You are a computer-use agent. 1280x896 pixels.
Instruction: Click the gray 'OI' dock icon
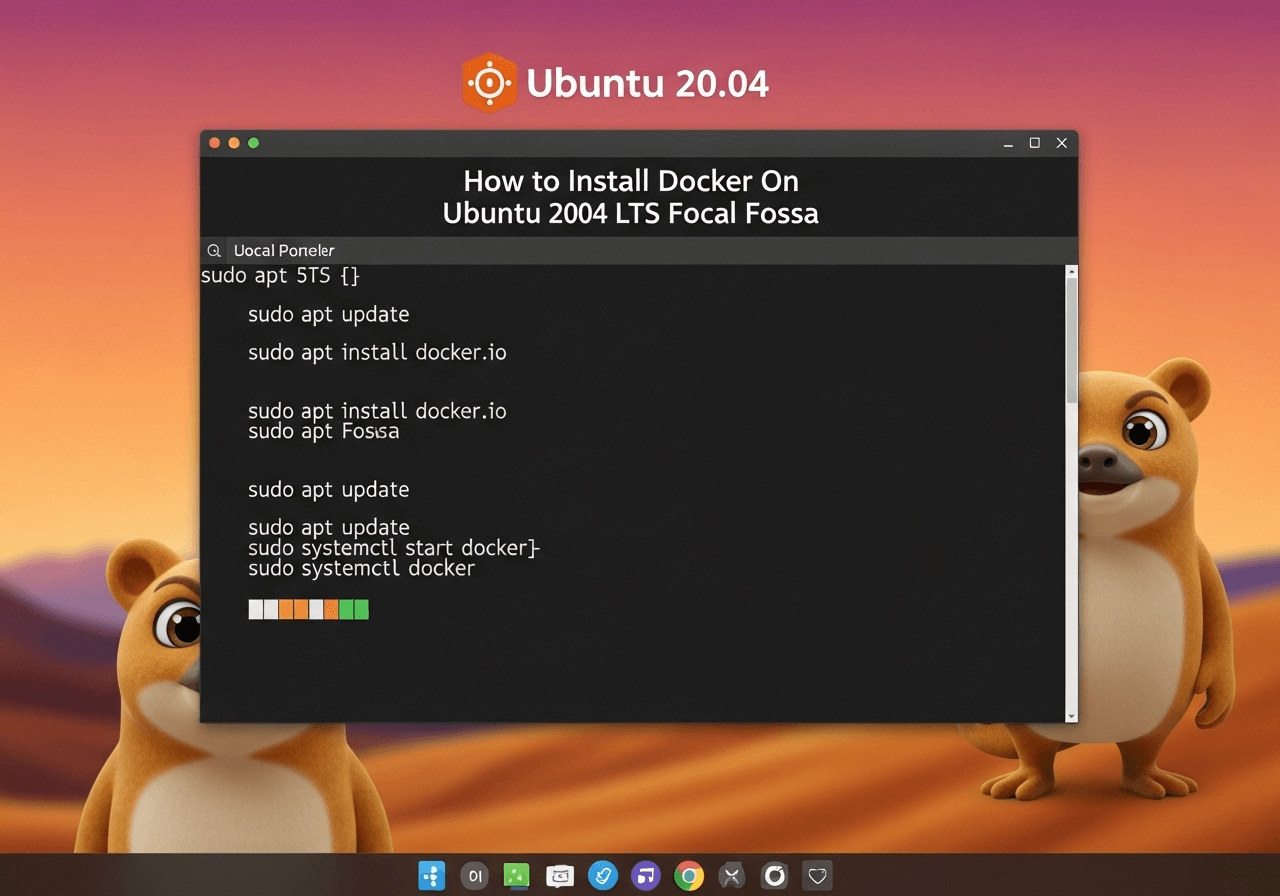click(475, 876)
